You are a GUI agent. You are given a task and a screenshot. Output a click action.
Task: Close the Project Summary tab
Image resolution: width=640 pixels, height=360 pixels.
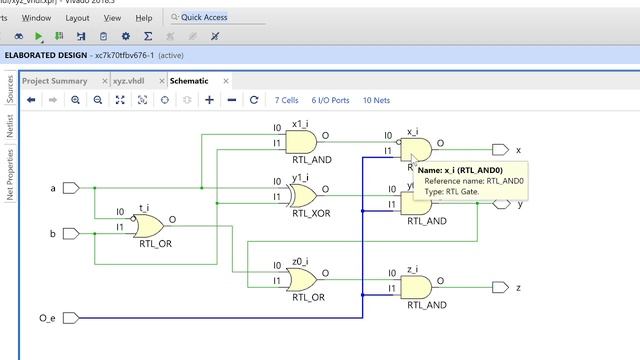coord(104,81)
